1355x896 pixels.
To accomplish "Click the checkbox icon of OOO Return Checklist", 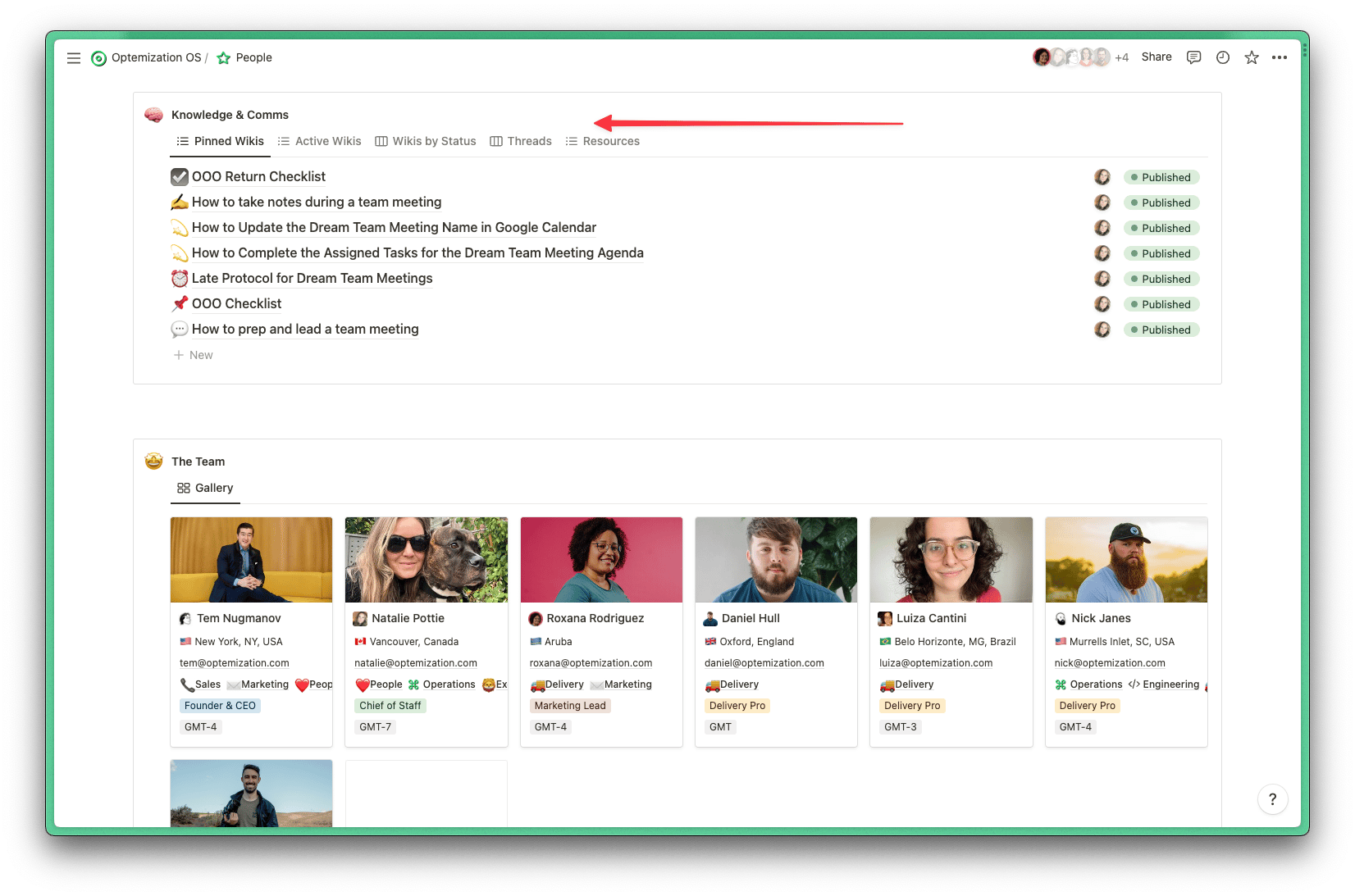I will coord(180,177).
